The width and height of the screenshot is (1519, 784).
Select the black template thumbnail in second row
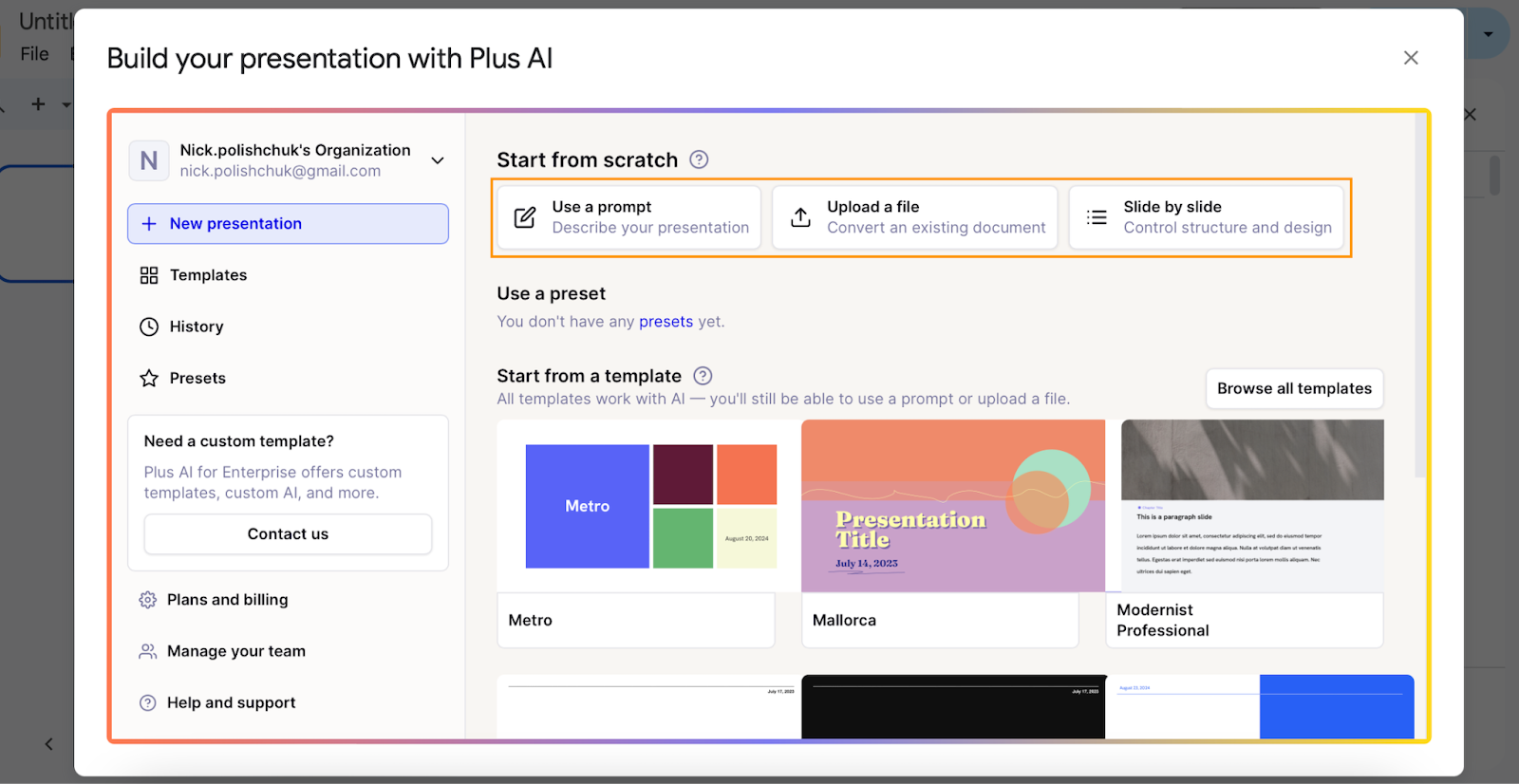click(x=953, y=706)
